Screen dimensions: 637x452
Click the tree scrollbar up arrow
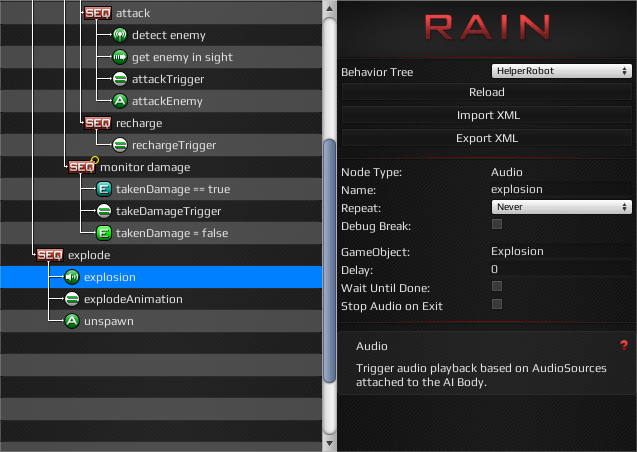(329, 8)
